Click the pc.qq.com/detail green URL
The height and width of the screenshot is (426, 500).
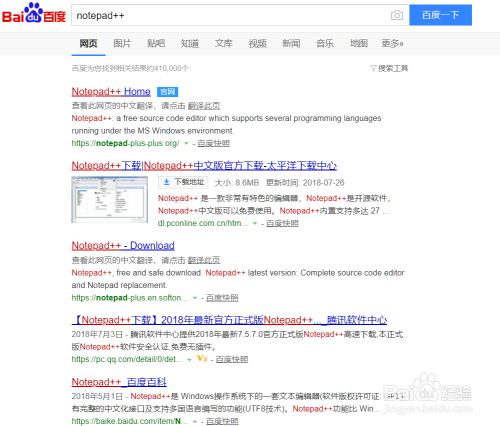(x=127, y=359)
